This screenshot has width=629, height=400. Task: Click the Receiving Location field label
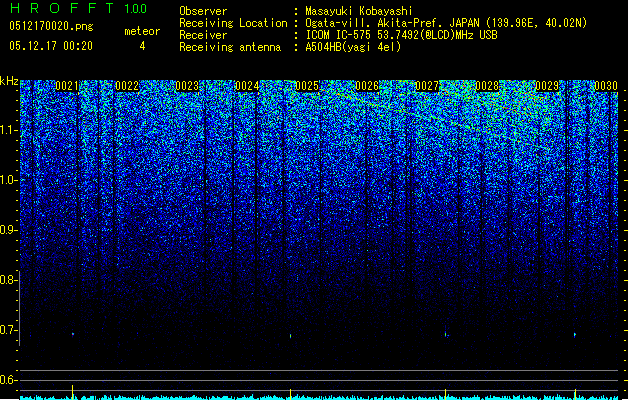[x=233, y=23]
